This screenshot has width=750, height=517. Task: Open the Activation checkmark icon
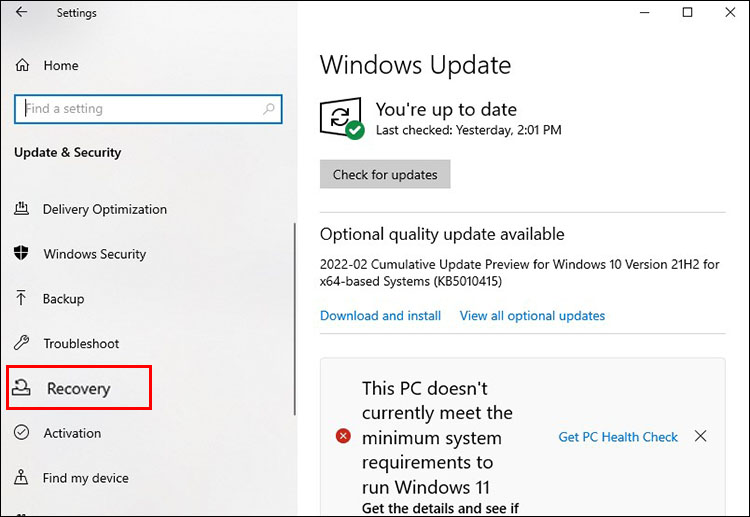click(22, 433)
